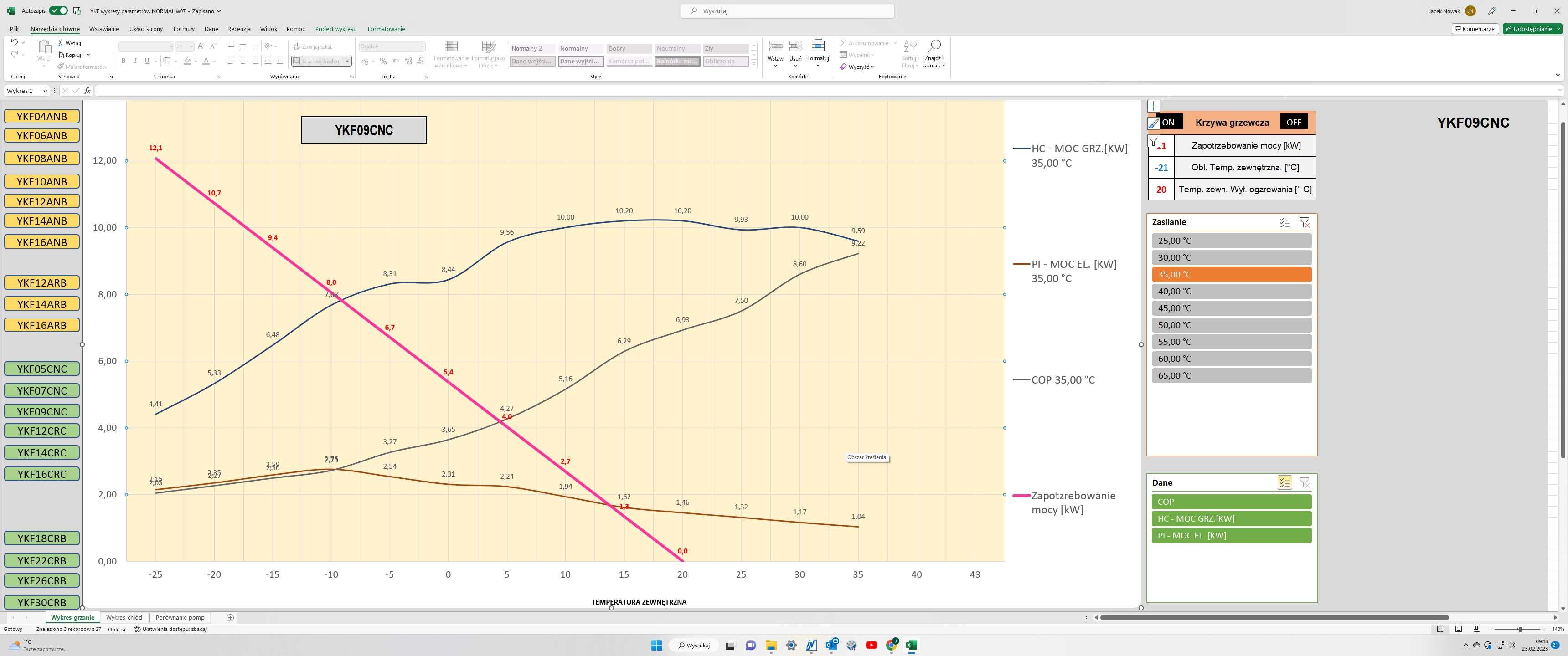
Task: Clear the filter in Dane slicer
Action: pyautogui.click(x=1304, y=482)
